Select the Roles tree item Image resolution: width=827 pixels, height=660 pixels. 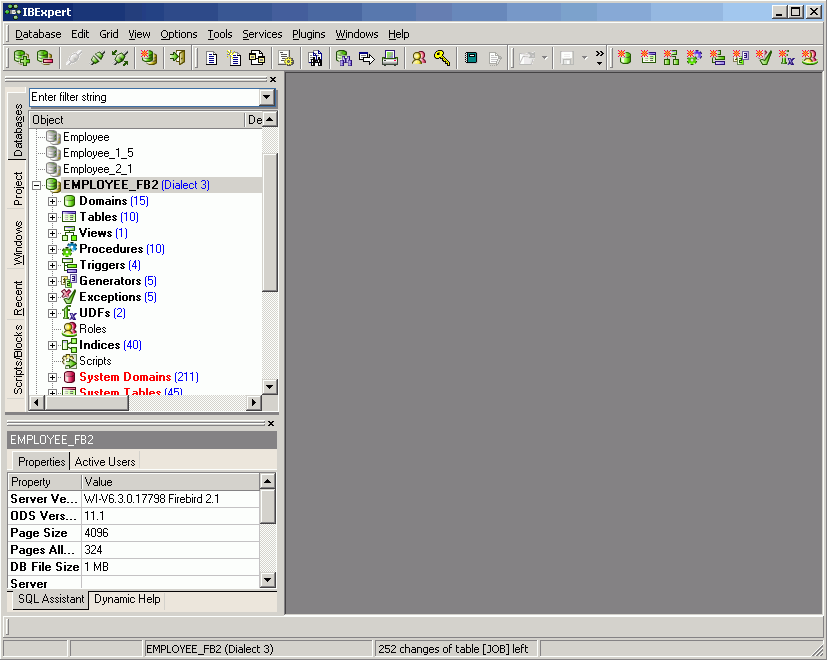(x=92, y=329)
